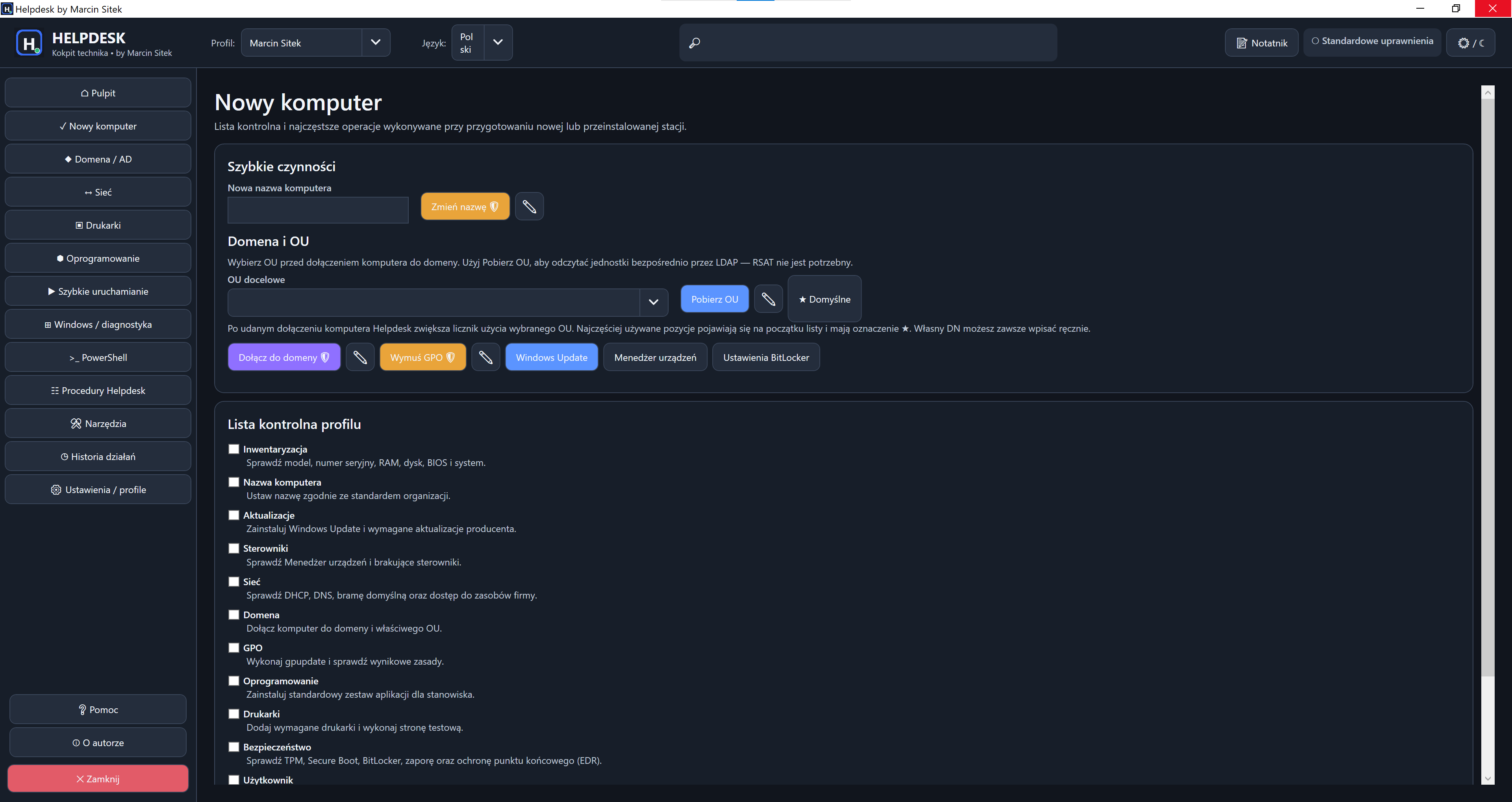Viewport: 1512px width, 802px height.
Task: Open Procedury Helpdesk section
Action: pyautogui.click(x=98, y=390)
